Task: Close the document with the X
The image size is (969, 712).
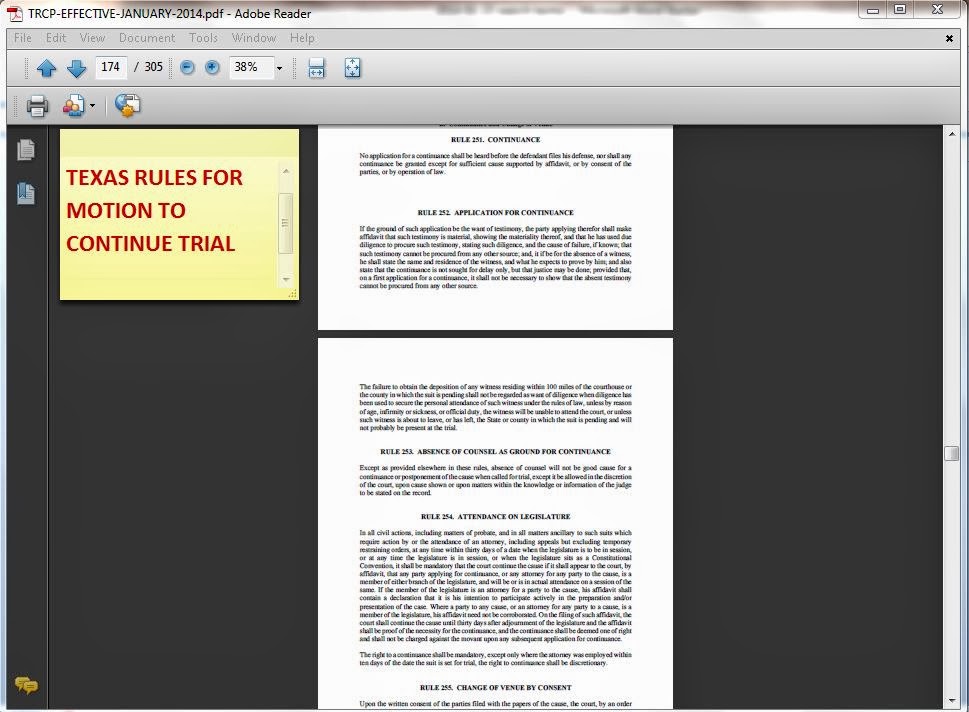Action: [949, 38]
